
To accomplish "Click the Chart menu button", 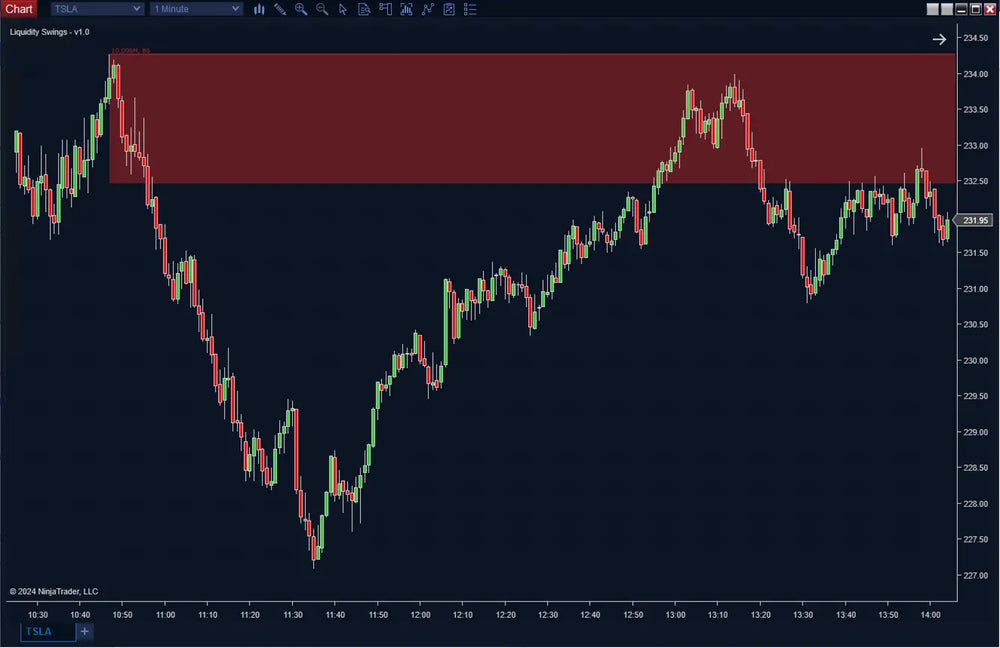I will pos(18,8).
